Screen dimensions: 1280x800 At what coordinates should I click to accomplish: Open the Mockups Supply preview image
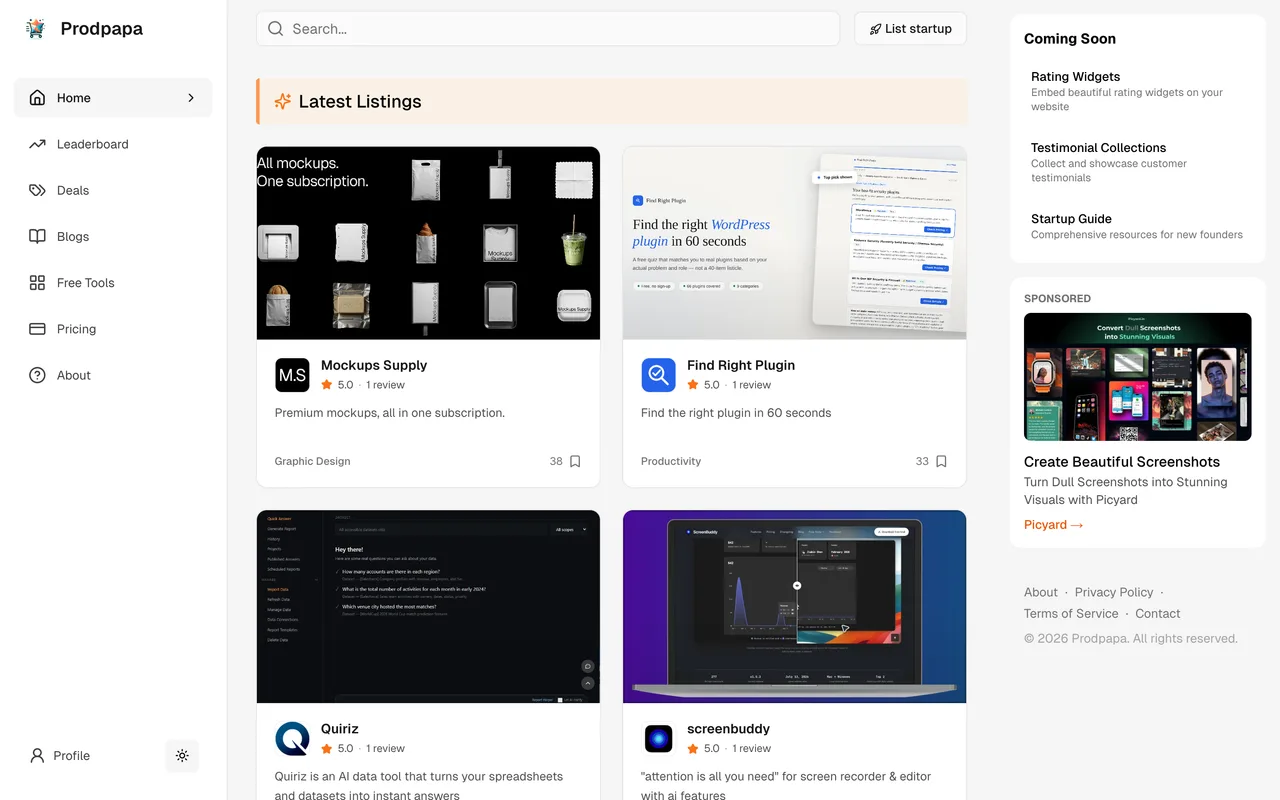pyautogui.click(x=428, y=243)
